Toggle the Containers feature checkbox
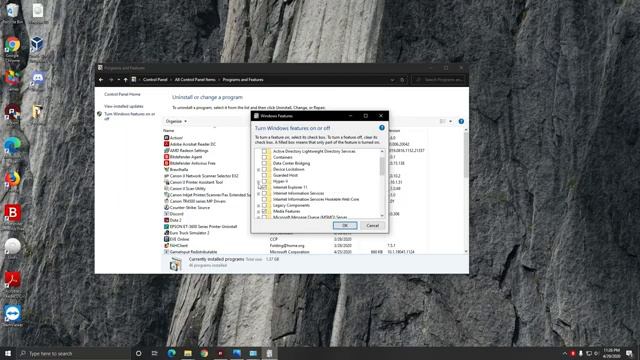The width and height of the screenshot is (640, 360). coord(264,157)
